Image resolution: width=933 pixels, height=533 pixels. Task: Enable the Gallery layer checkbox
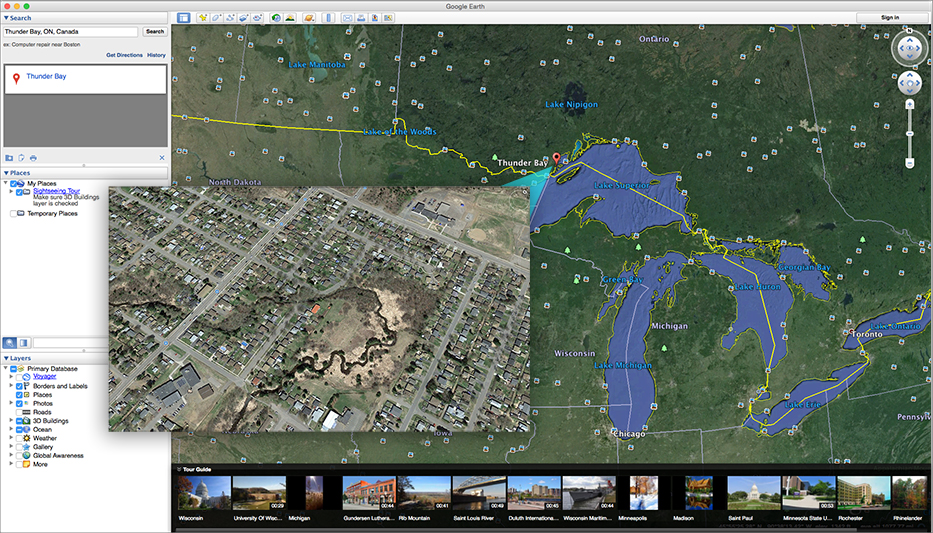pos(19,447)
